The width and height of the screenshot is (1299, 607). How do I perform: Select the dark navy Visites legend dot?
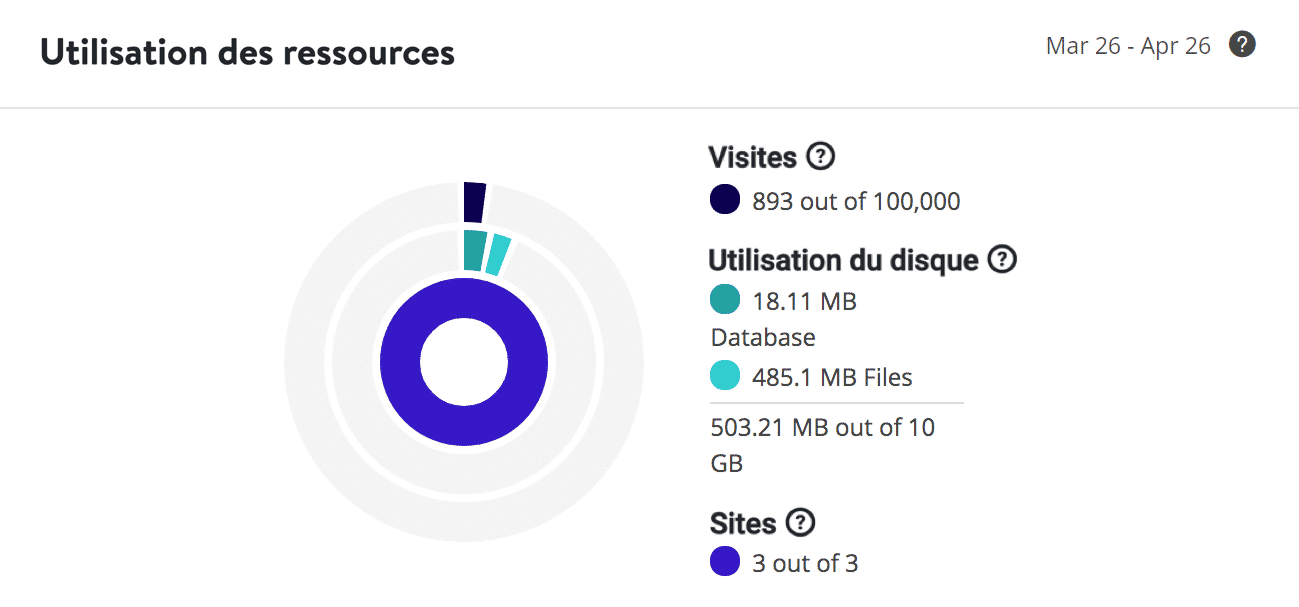click(723, 200)
